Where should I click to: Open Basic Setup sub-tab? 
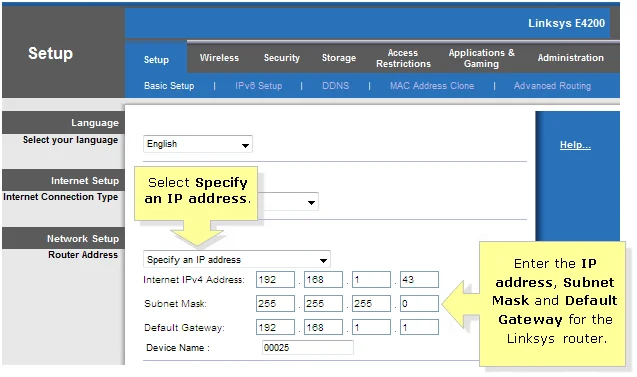click(169, 86)
